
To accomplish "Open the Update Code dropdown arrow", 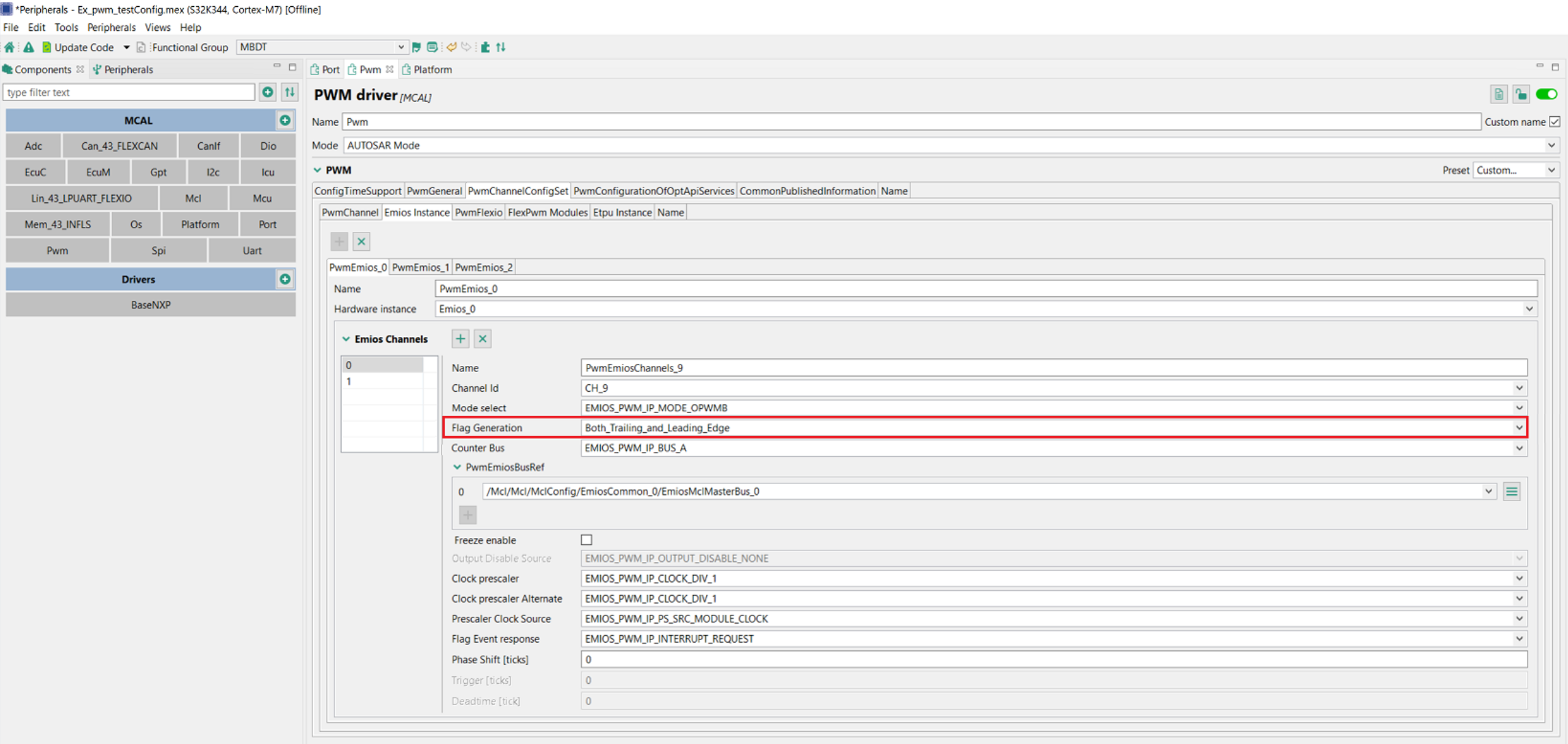I will pyautogui.click(x=126, y=47).
